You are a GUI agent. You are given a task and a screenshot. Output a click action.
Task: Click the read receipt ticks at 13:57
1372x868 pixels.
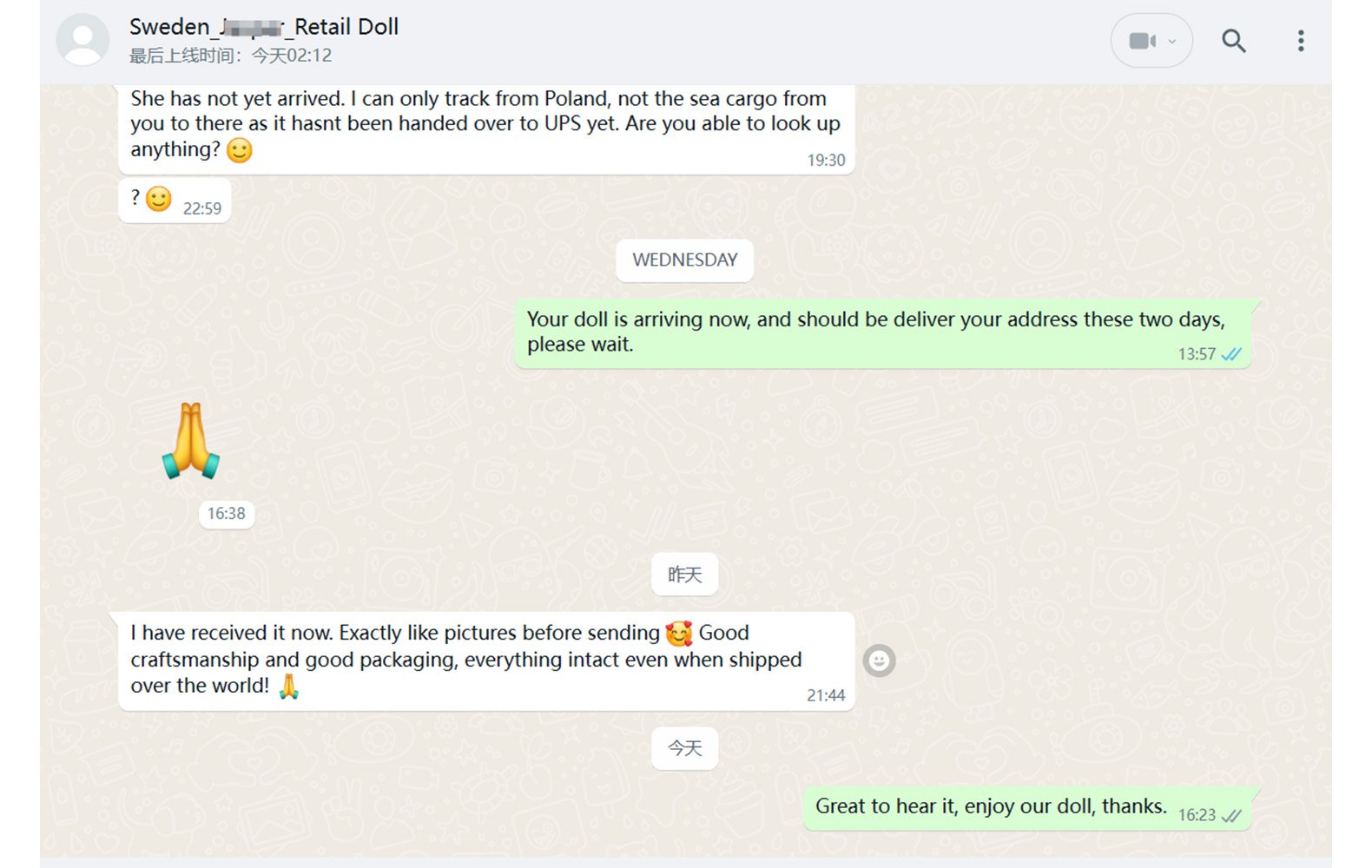coord(1231,354)
